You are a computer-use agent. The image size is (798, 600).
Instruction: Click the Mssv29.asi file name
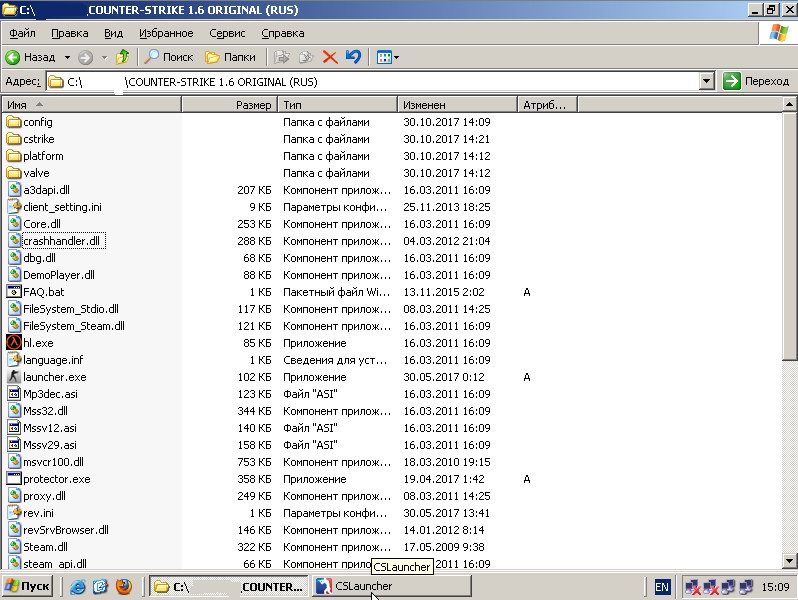click(x=50, y=445)
